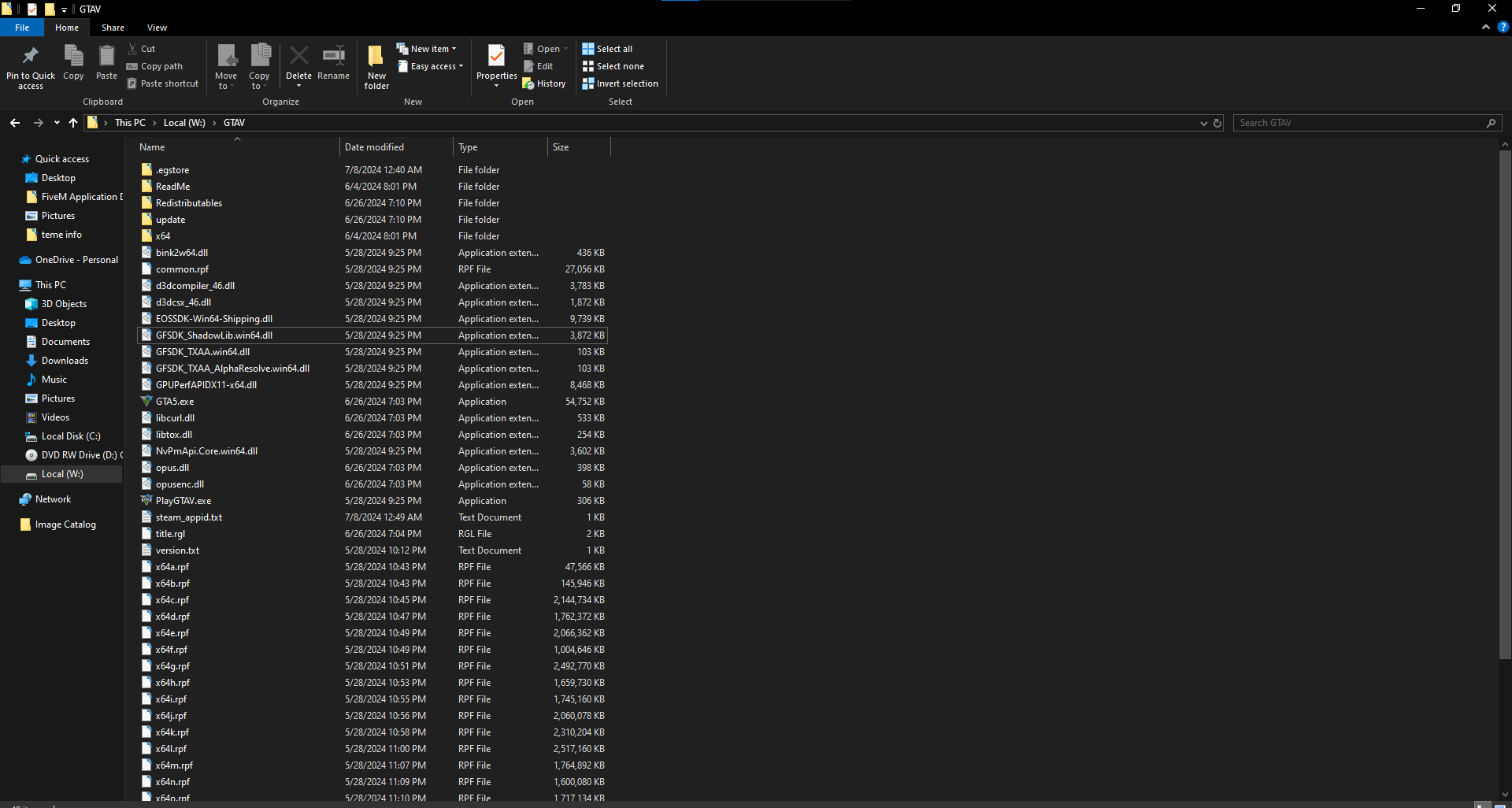The image size is (1512, 808).
Task: Click the Delete icon in ribbon
Action: (x=298, y=57)
